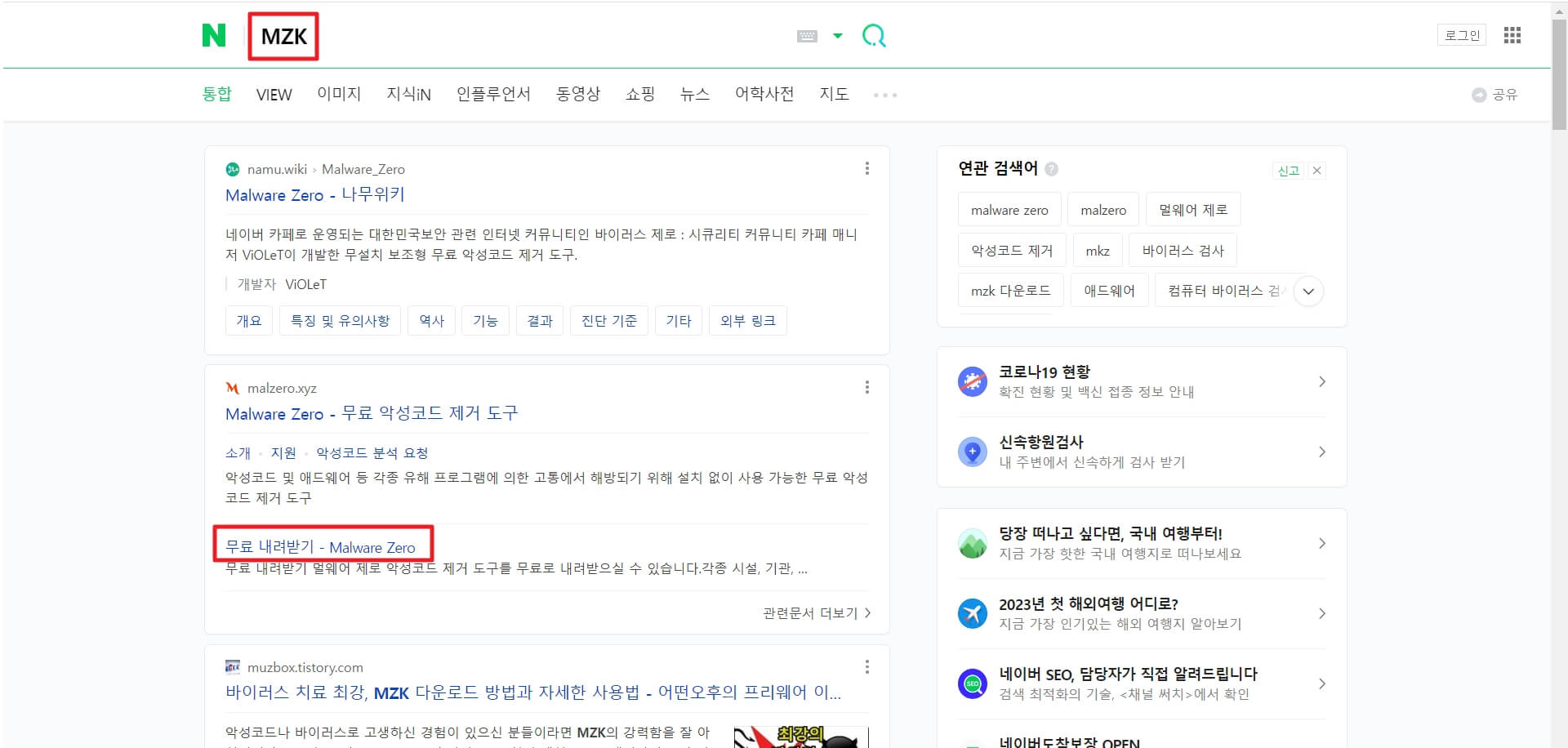
Task: Open the 어학사전 tab
Action: point(764,94)
